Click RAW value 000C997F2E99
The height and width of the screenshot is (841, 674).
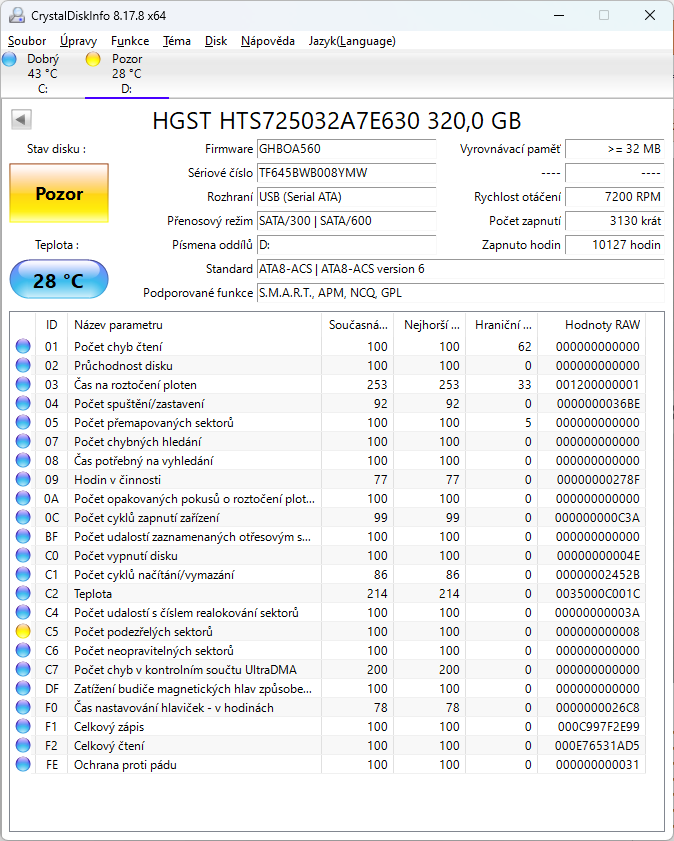pyautogui.click(x=598, y=727)
